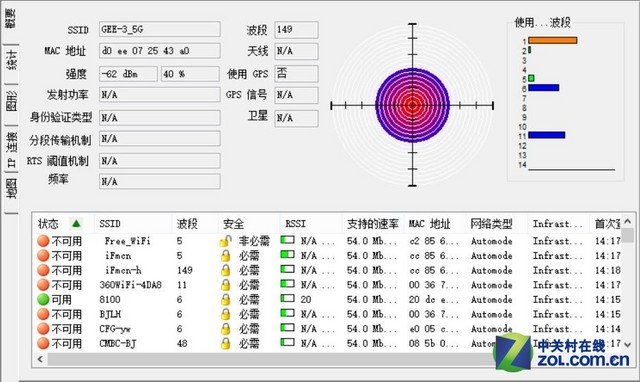Click the padlock icon in CFG-yw row

pos(225,329)
